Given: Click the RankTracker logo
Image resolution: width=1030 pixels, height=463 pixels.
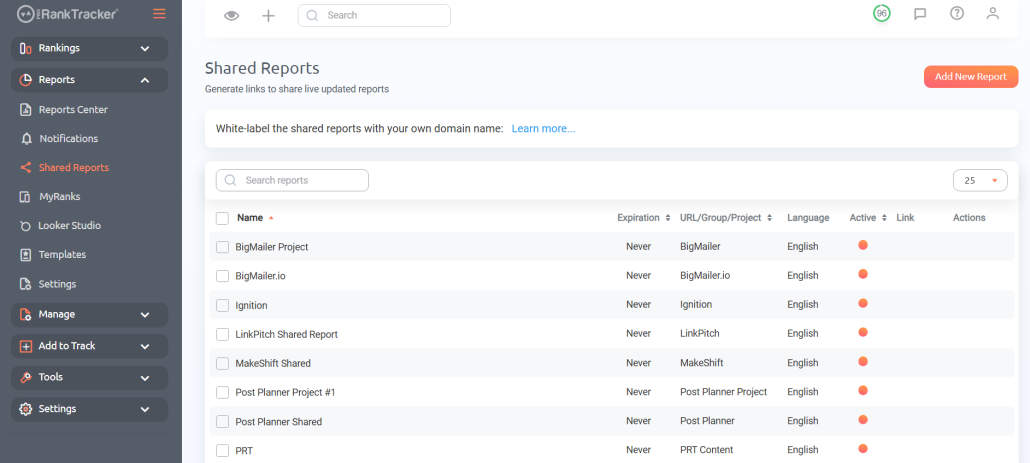Looking at the screenshot, I should click(68, 13).
